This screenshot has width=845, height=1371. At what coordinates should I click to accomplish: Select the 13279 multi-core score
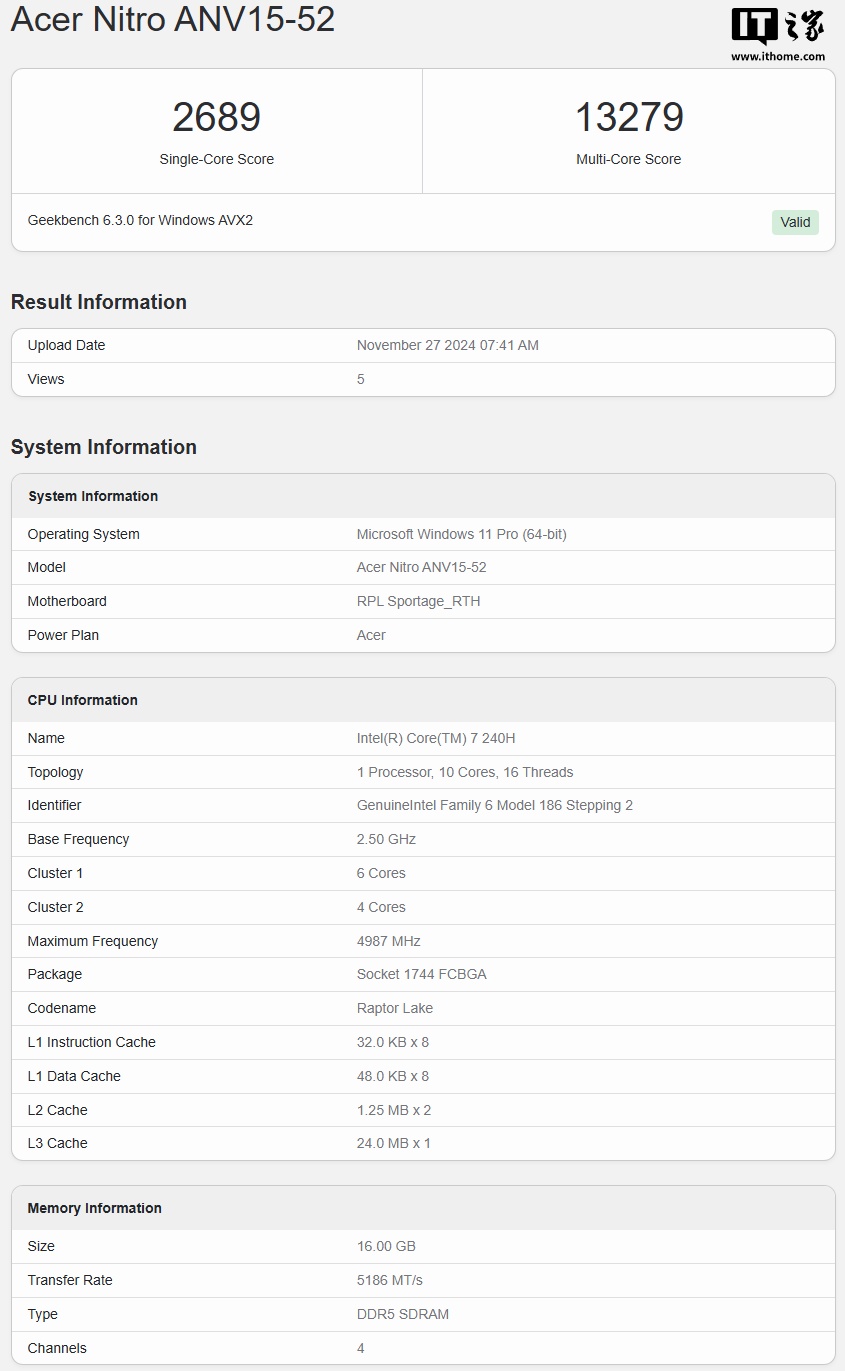click(628, 117)
